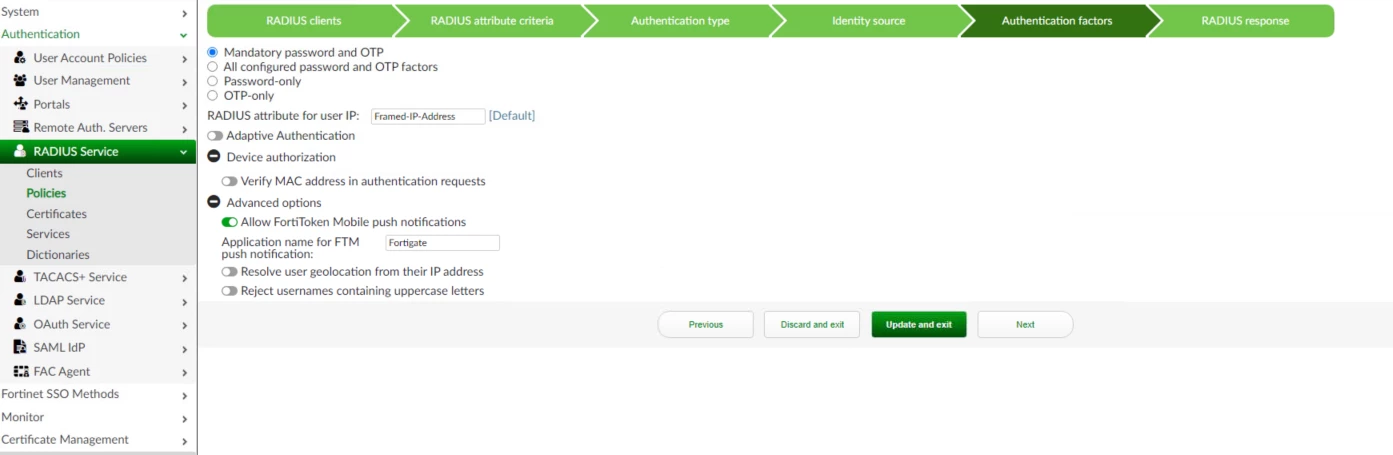The image size is (1393, 455).
Task: Expand the TACACS+ Service chevron
Action: pos(185,278)
